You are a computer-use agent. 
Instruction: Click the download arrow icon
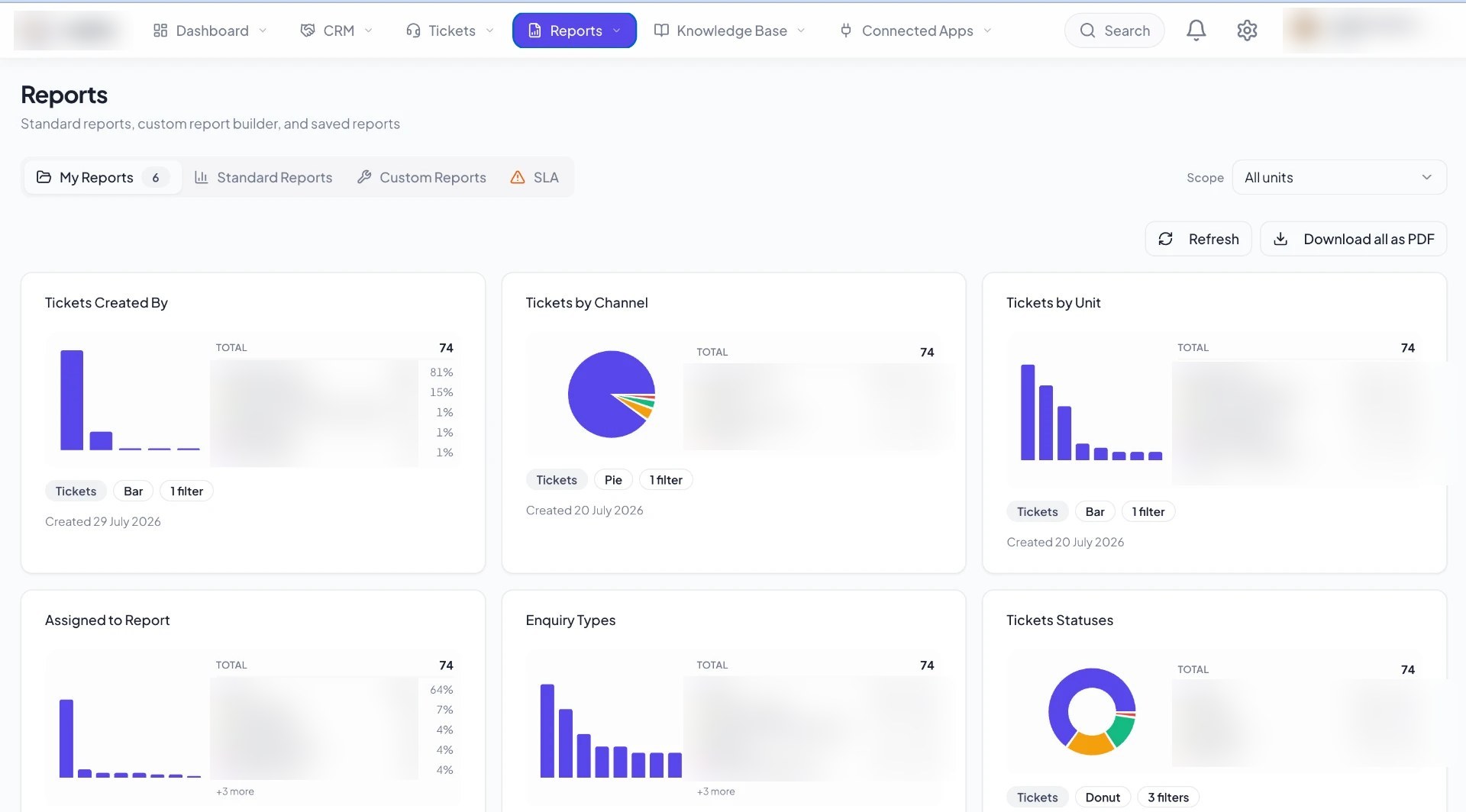1281,239
